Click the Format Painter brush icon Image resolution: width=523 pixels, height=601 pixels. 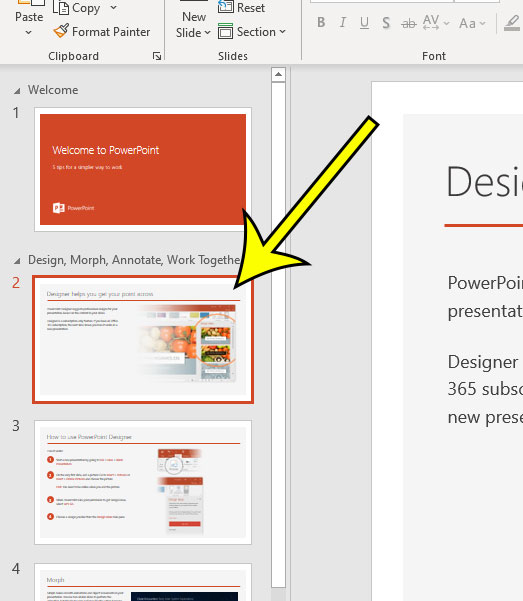(61, 31)
